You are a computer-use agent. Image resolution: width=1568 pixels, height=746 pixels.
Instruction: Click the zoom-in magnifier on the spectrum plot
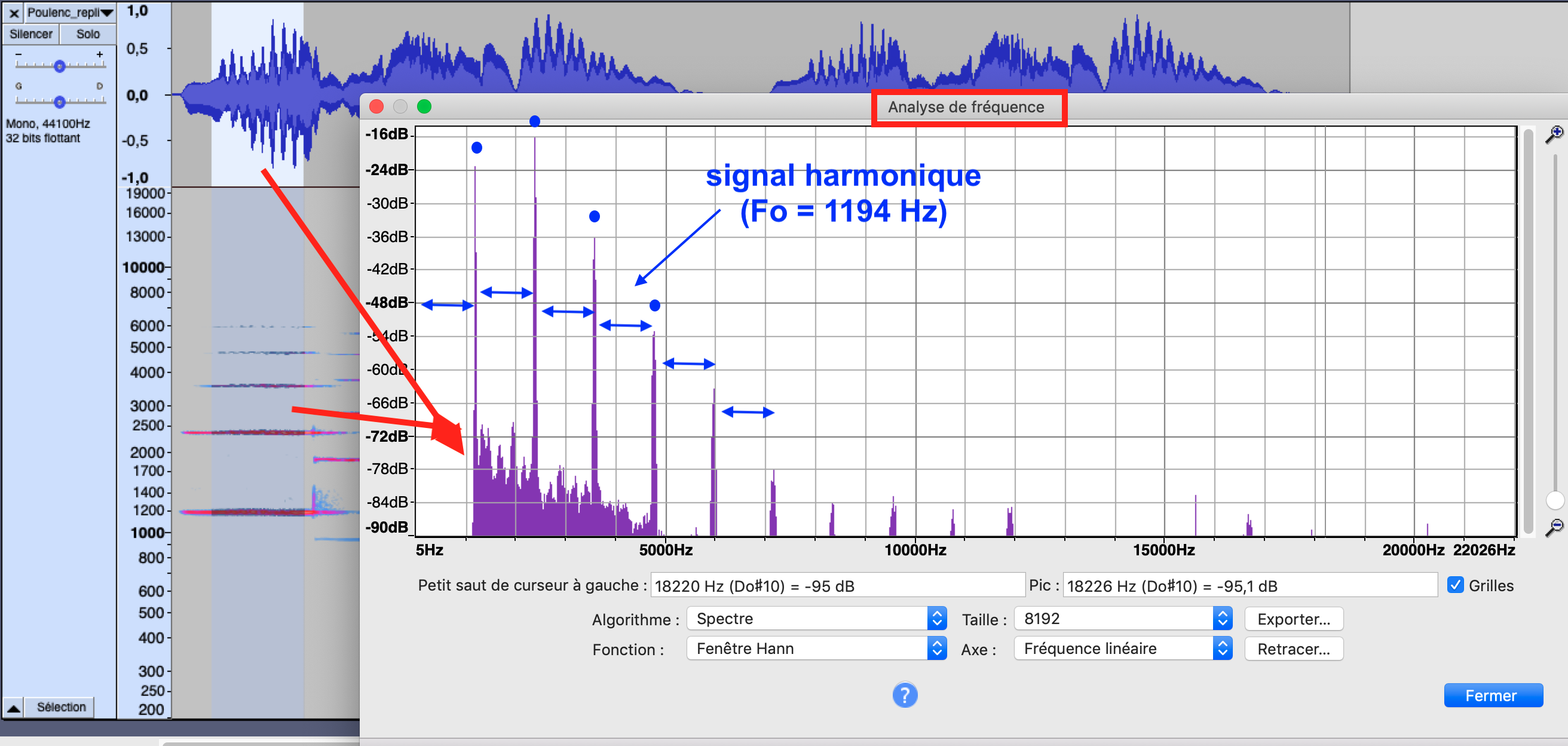tap(1557, 132)
